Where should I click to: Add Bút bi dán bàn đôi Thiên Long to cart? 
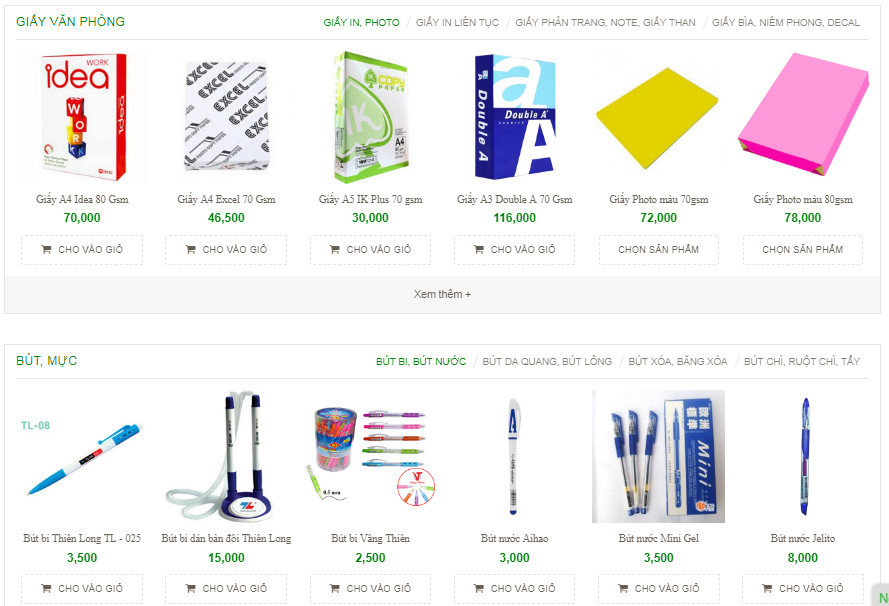[226, 588]
